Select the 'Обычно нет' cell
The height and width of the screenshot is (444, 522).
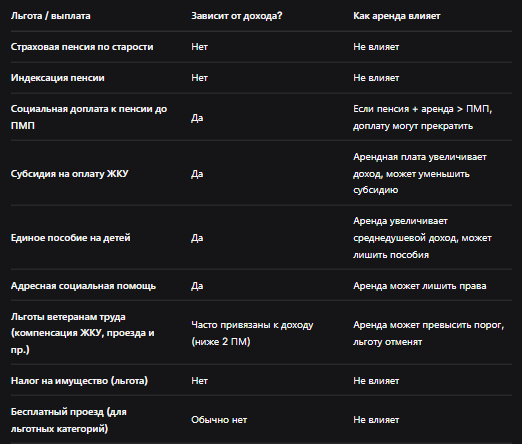219,420
